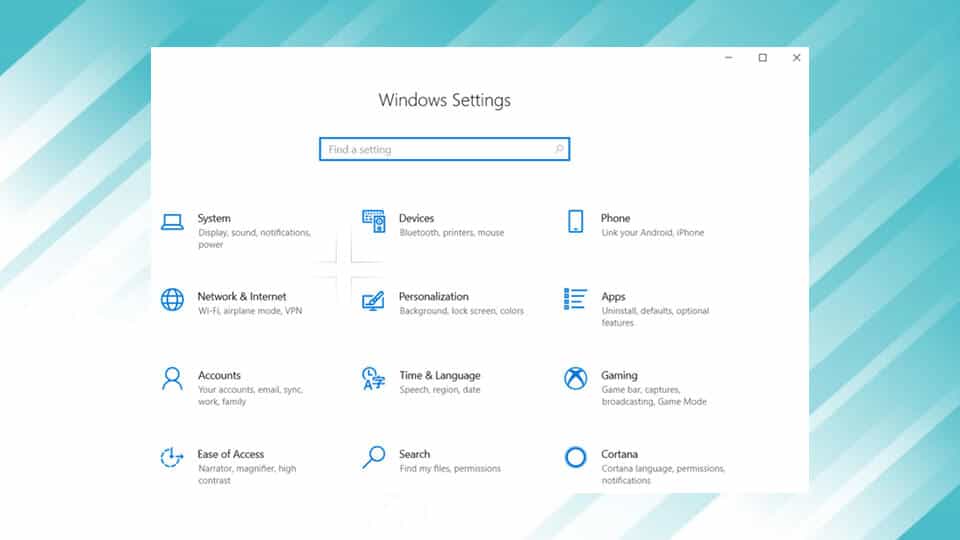Go to the Gaming label
This screenshot has height=540, width=960.
tap(619, 375)
